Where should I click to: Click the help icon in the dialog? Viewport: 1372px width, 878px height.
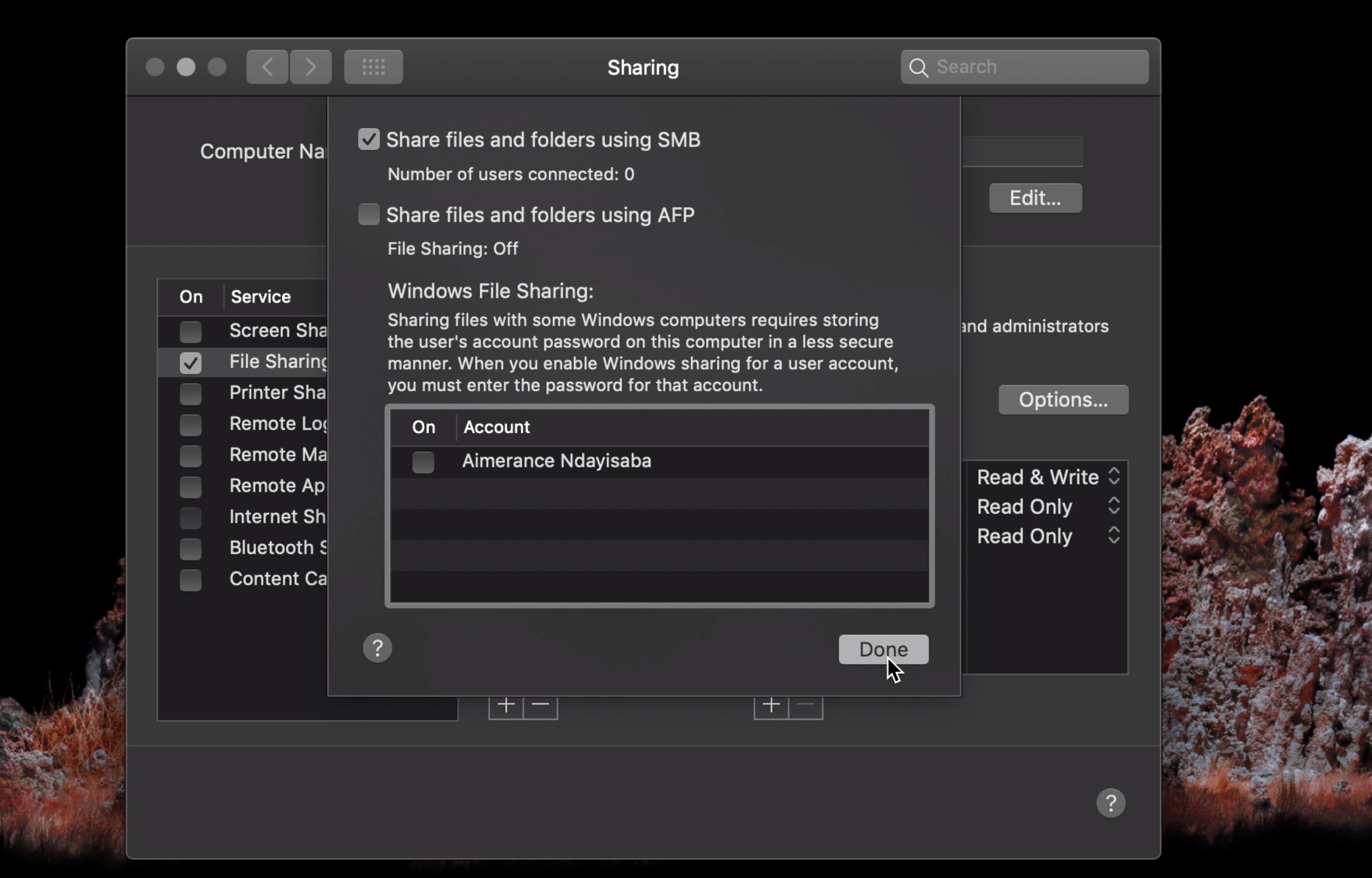click(x=377, y=648)
